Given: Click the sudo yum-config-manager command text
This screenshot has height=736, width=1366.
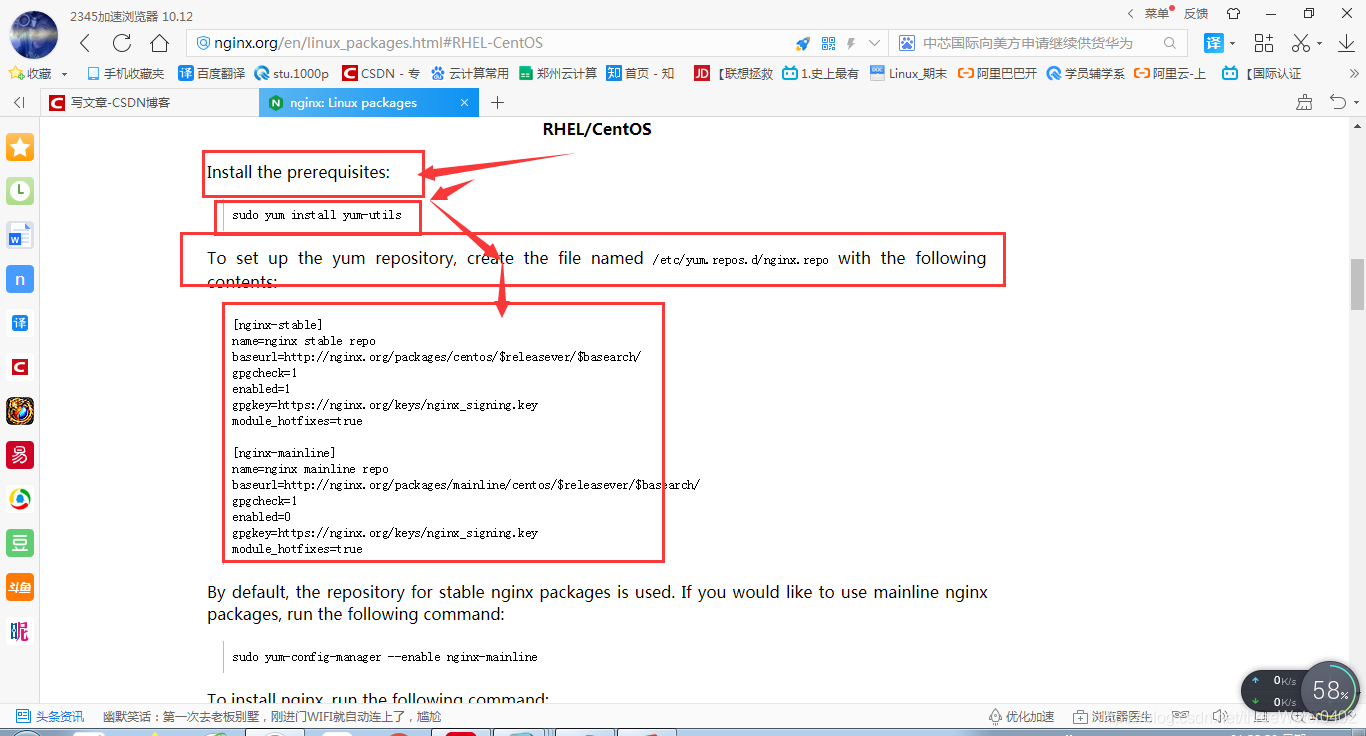Looking at the screenshot, I should pyautogui.click(x=385, y=657).
